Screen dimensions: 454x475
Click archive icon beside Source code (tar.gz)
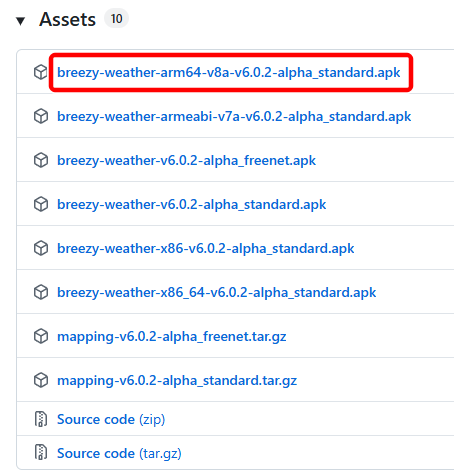(41, 453)
